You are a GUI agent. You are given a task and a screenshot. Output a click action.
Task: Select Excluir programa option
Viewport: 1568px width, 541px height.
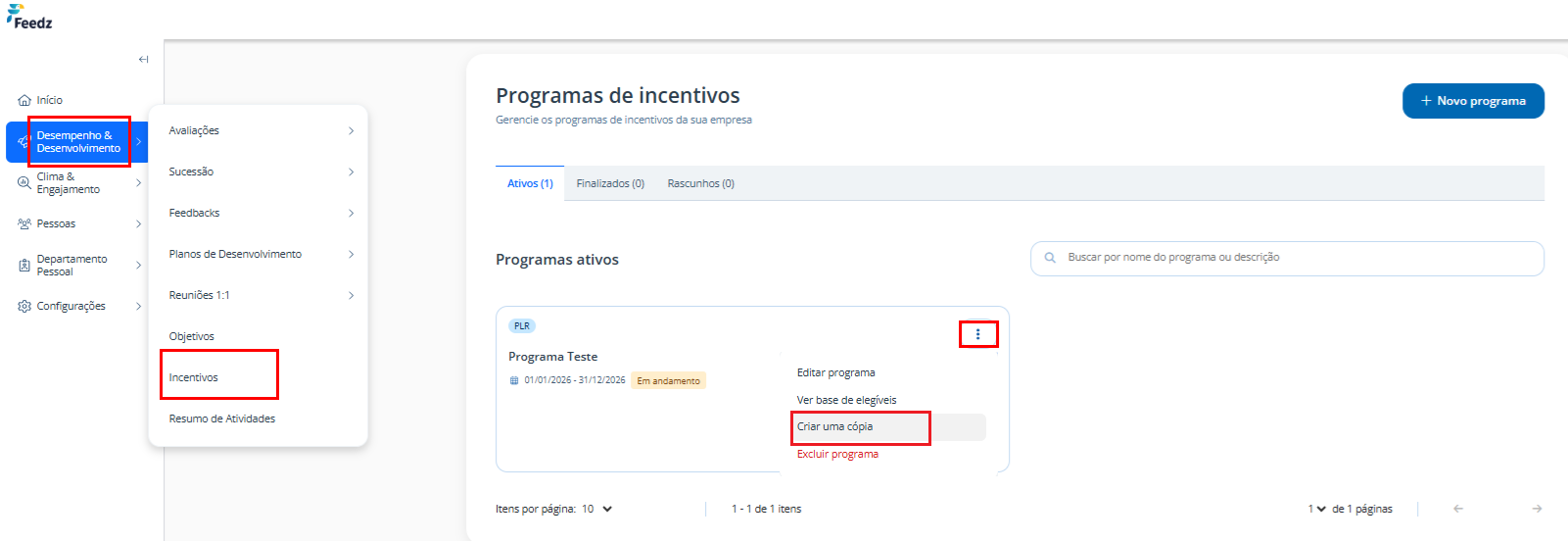click(838, 454)
